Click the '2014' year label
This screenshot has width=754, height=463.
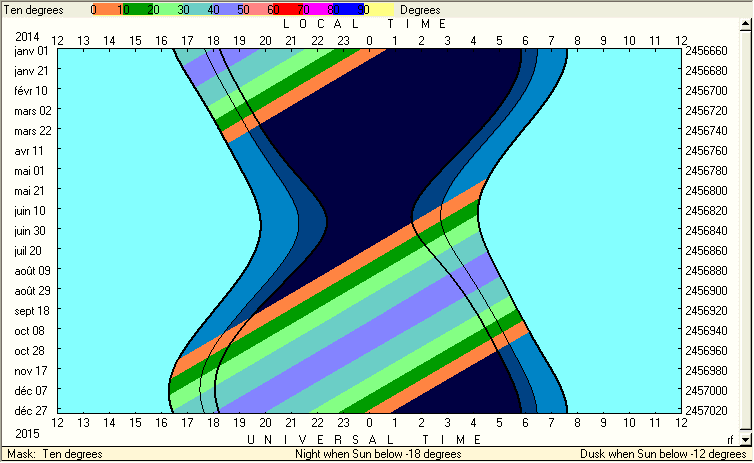coord(27,37)
